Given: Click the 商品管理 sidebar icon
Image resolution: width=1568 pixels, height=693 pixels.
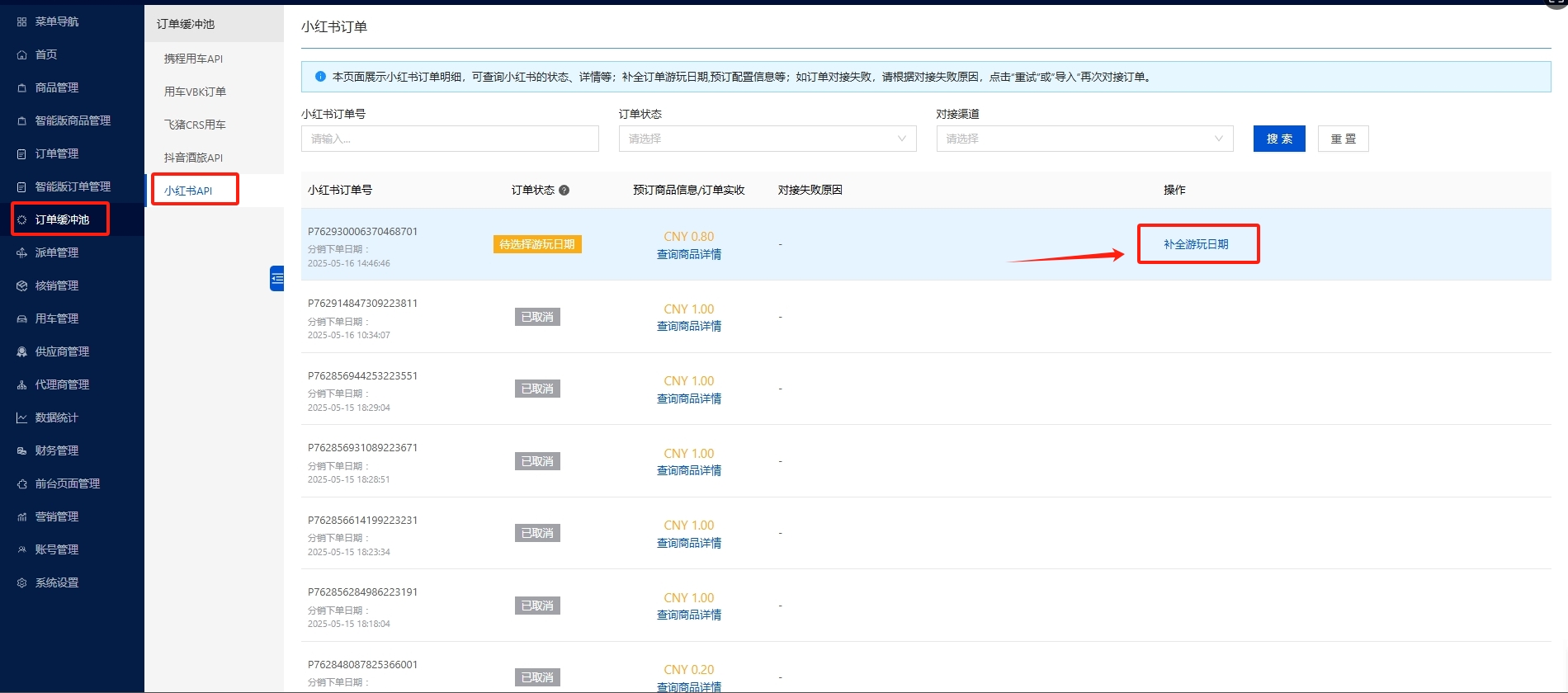Looking at the screenshot, I should point(21,87).
